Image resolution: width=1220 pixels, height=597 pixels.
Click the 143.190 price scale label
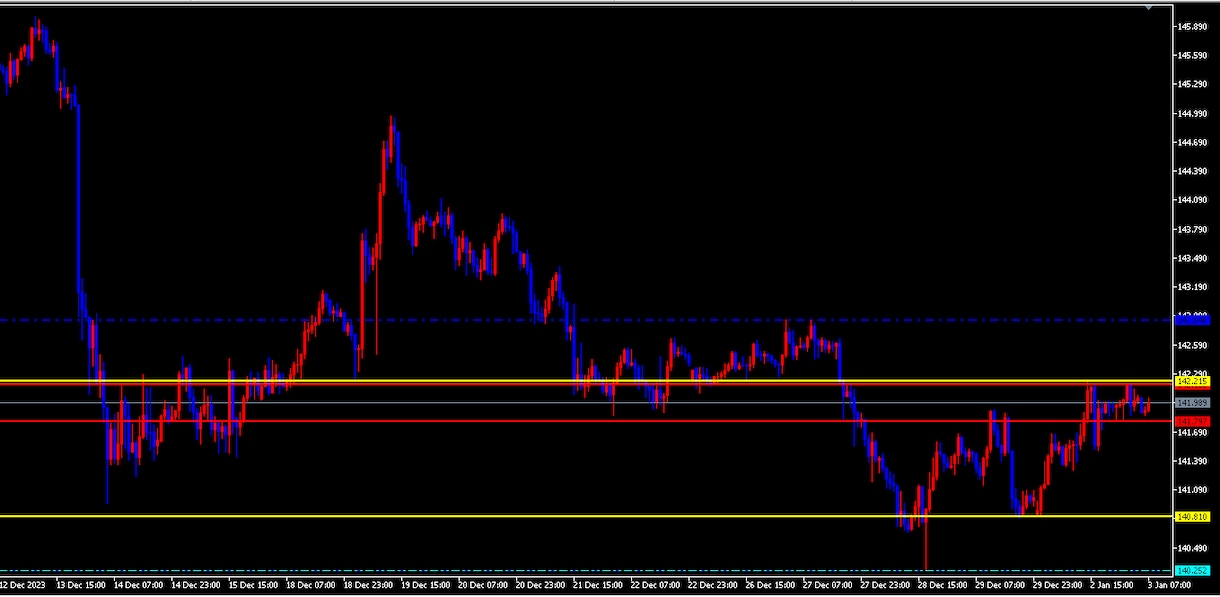[x=1193, y=288]
